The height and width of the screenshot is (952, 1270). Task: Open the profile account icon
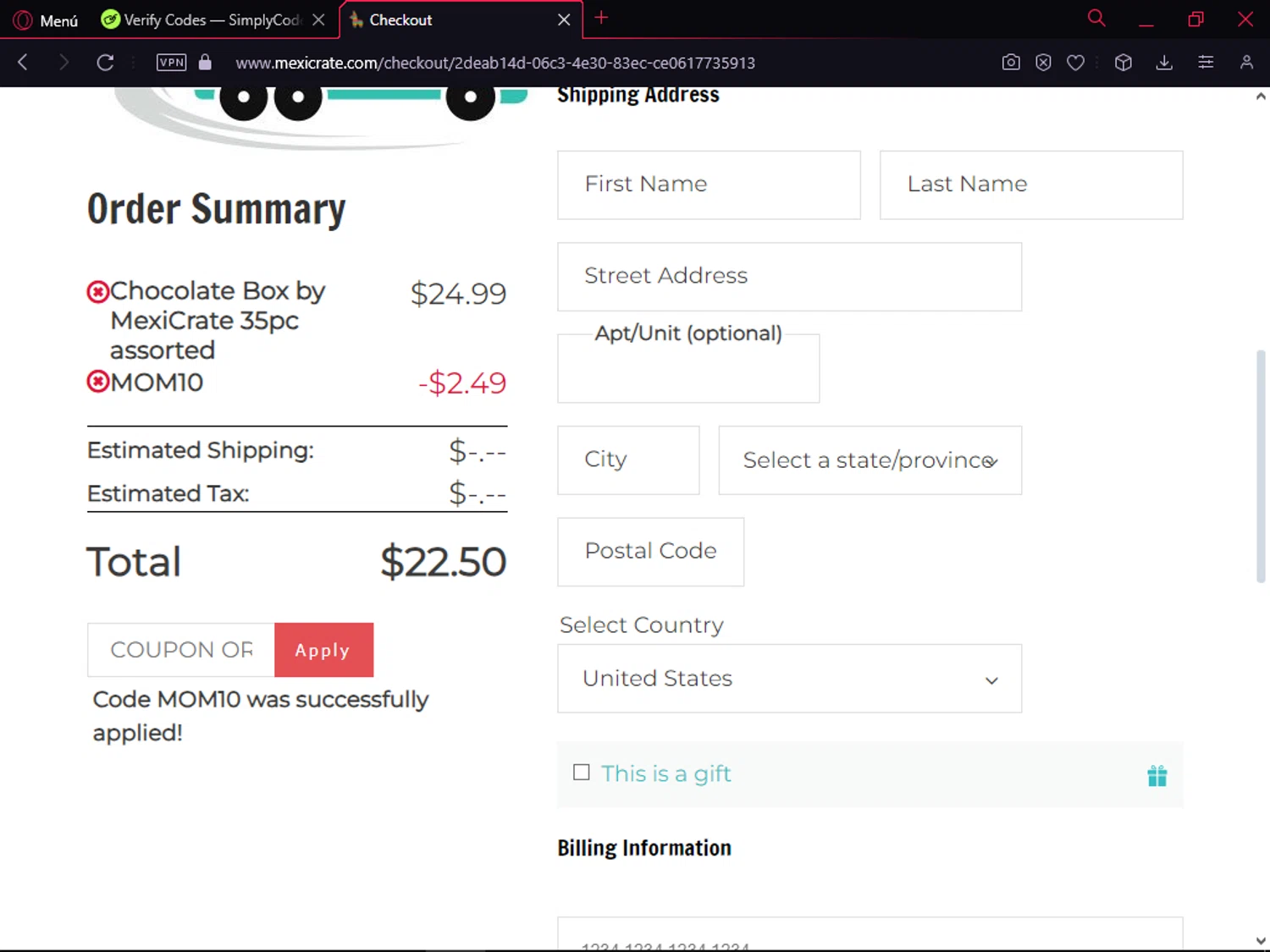1246,62
